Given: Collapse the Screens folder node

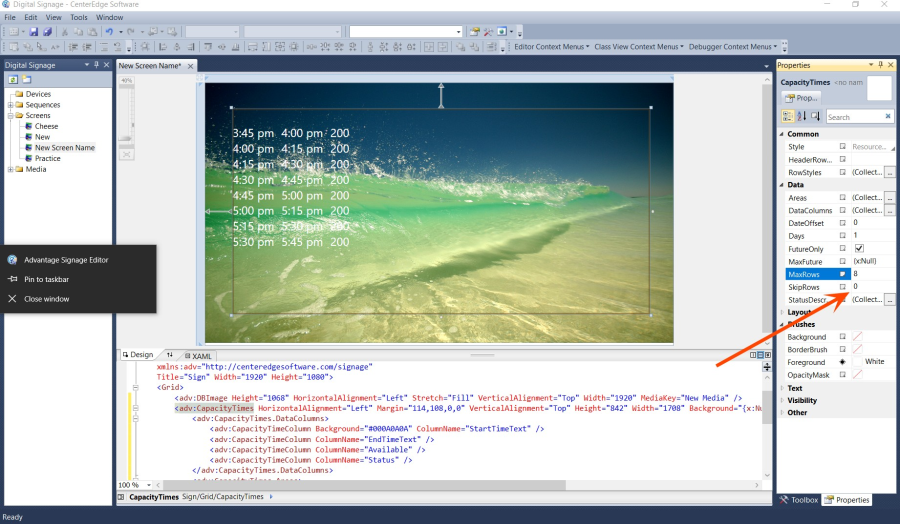Looking at the screenshot, I should pos(10,116).
